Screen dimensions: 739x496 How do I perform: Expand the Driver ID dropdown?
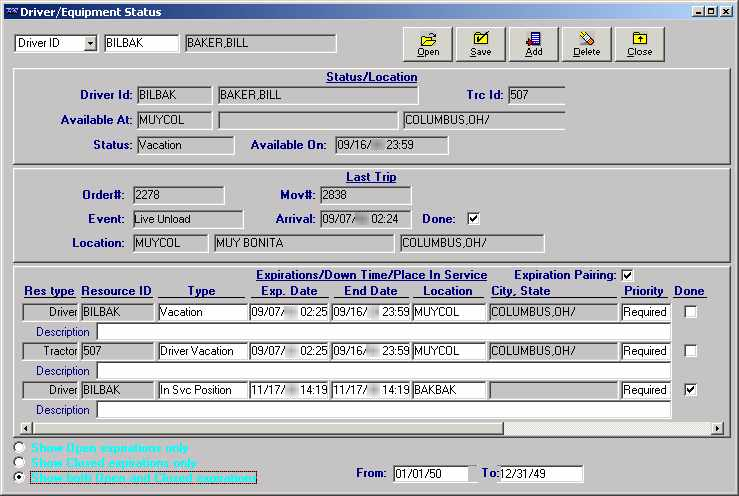pyautogui.click(x=90, y=43)
